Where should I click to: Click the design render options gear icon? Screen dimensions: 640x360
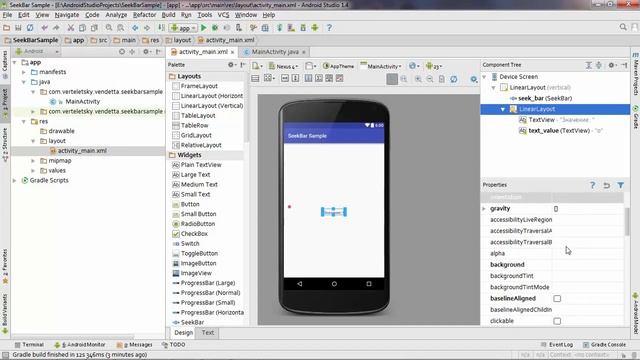pos(473,79)
